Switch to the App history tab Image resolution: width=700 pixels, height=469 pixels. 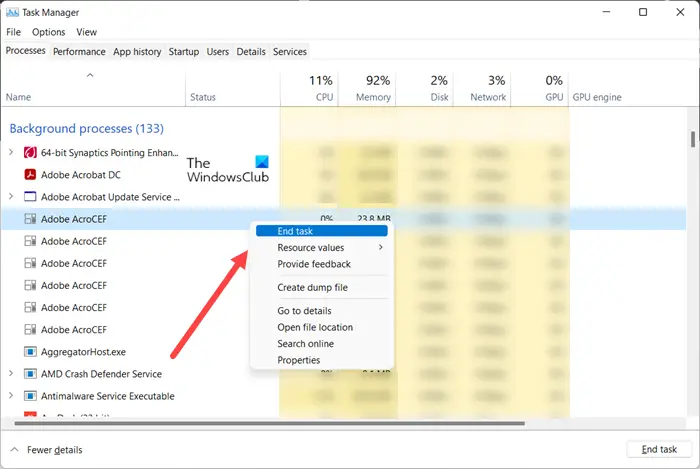pyautogui.click(x=137, y=52)
